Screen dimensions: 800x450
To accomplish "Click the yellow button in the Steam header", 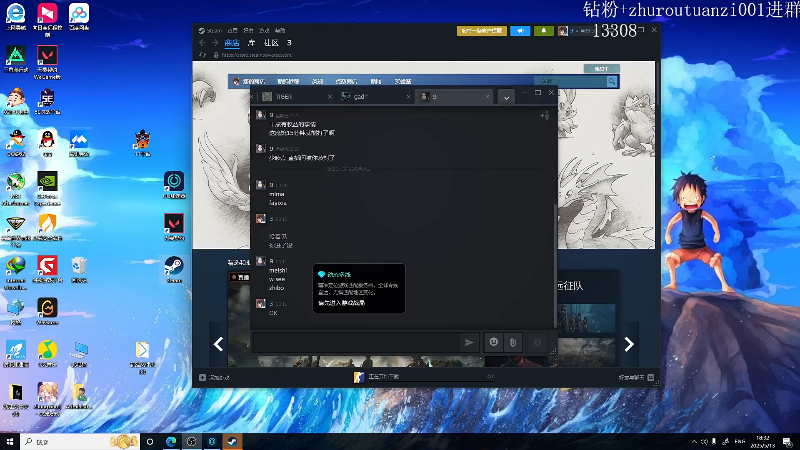I will tap(482, 31).
